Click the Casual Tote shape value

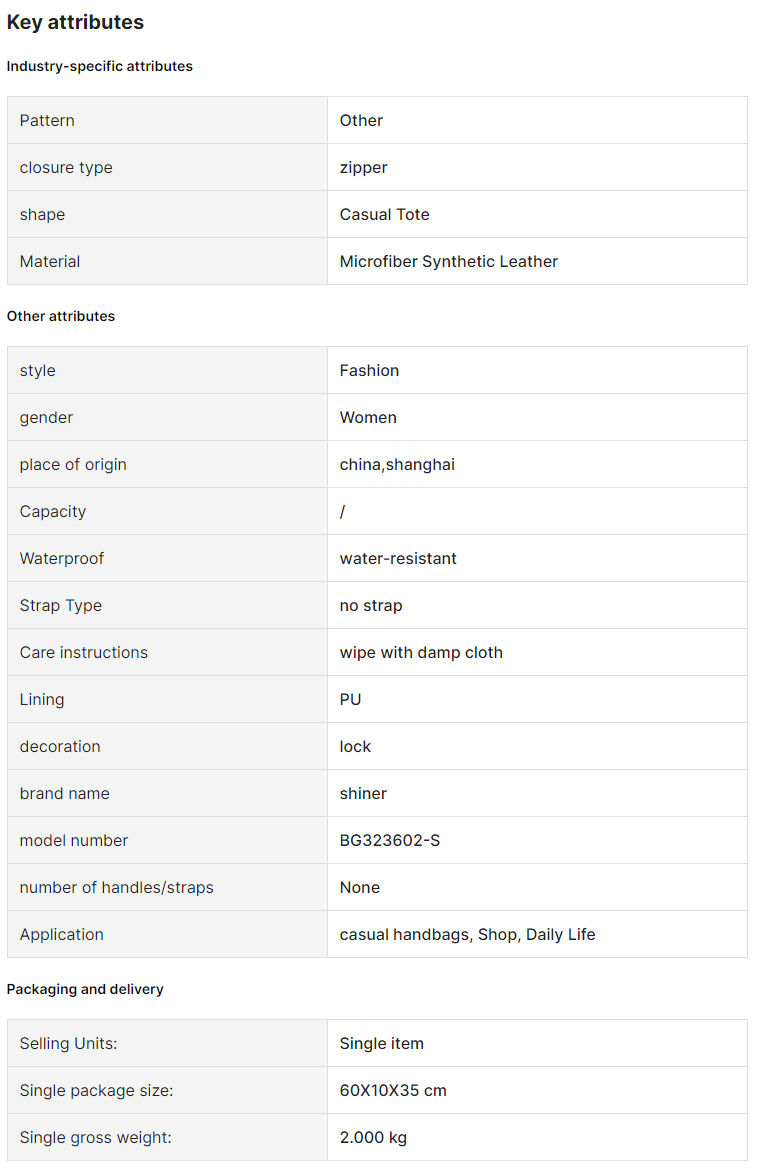point(384,214)
